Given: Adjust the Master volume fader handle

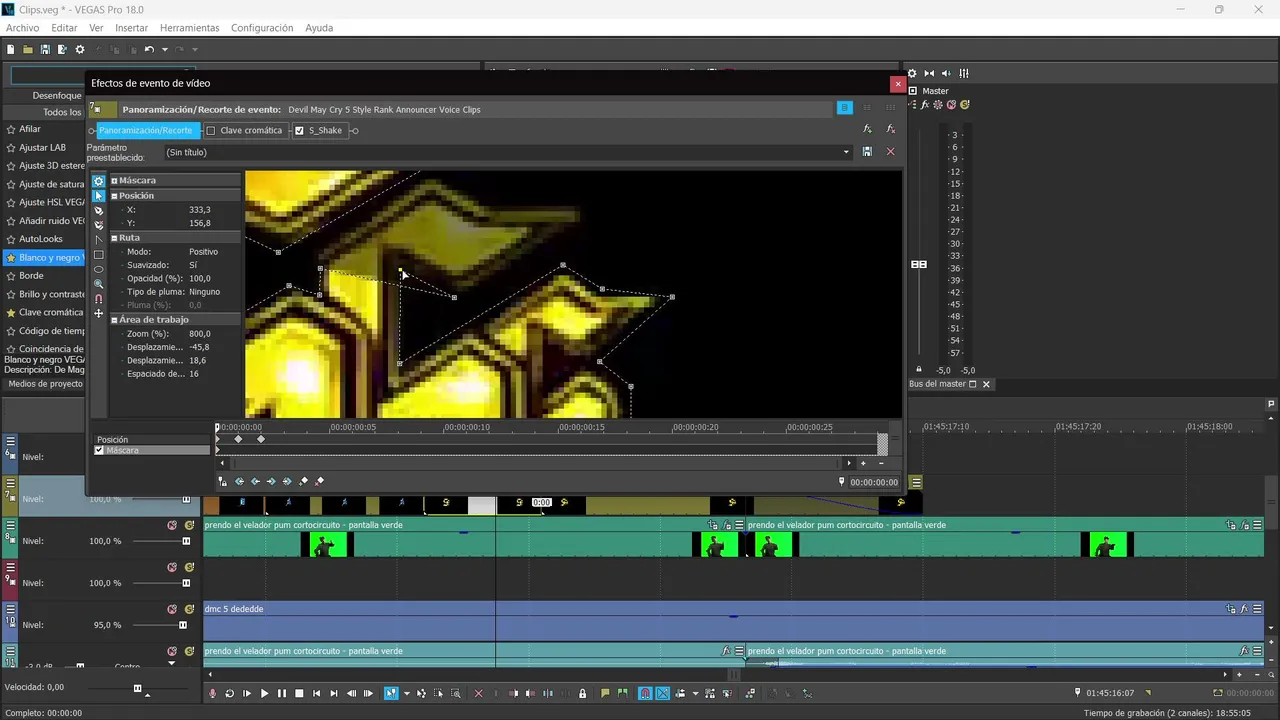Looking at the screenshot, I should (919, 264).
